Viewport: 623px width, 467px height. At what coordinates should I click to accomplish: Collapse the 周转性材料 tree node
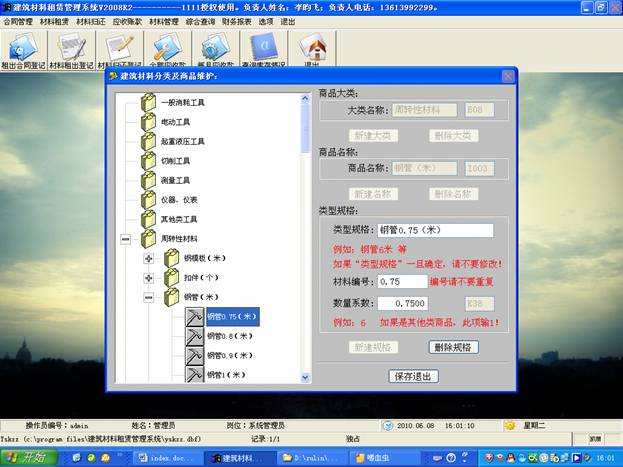pyautogui.click(x=126, y=239)
